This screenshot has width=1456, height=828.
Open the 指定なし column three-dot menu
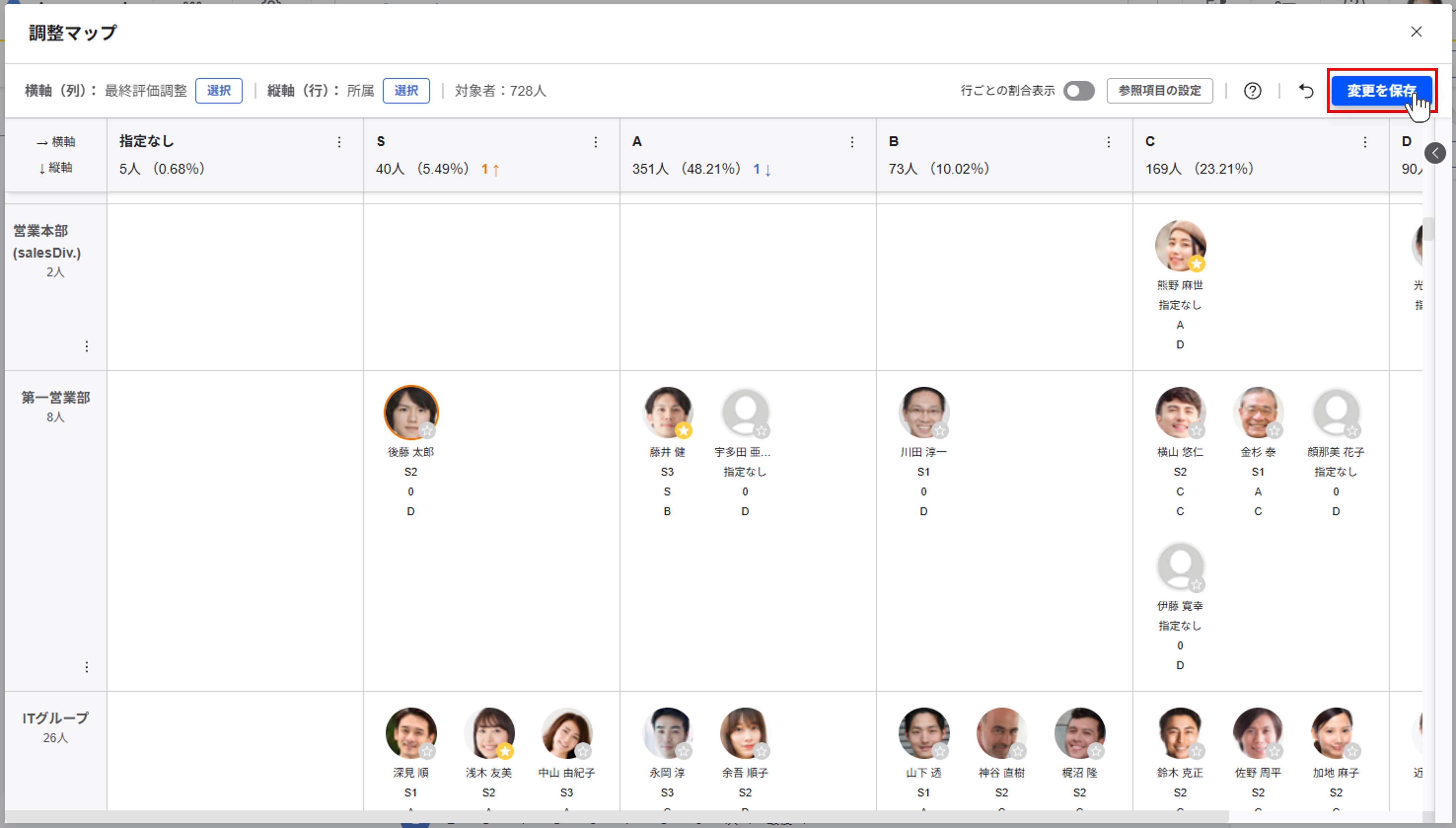pos(339,142)
